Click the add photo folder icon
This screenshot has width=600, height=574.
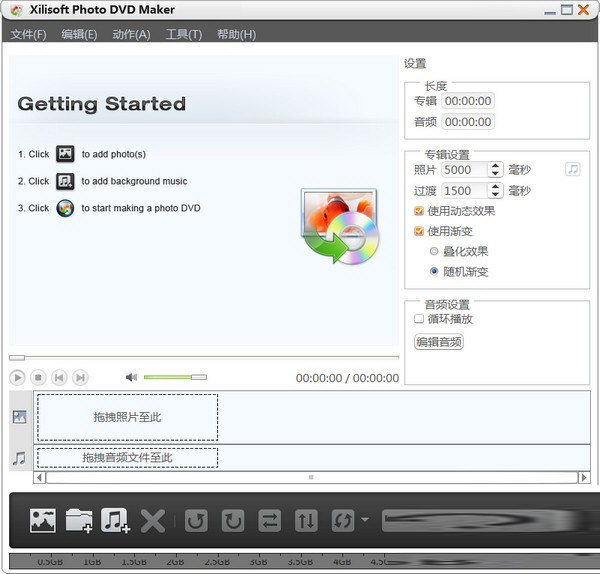79,520
